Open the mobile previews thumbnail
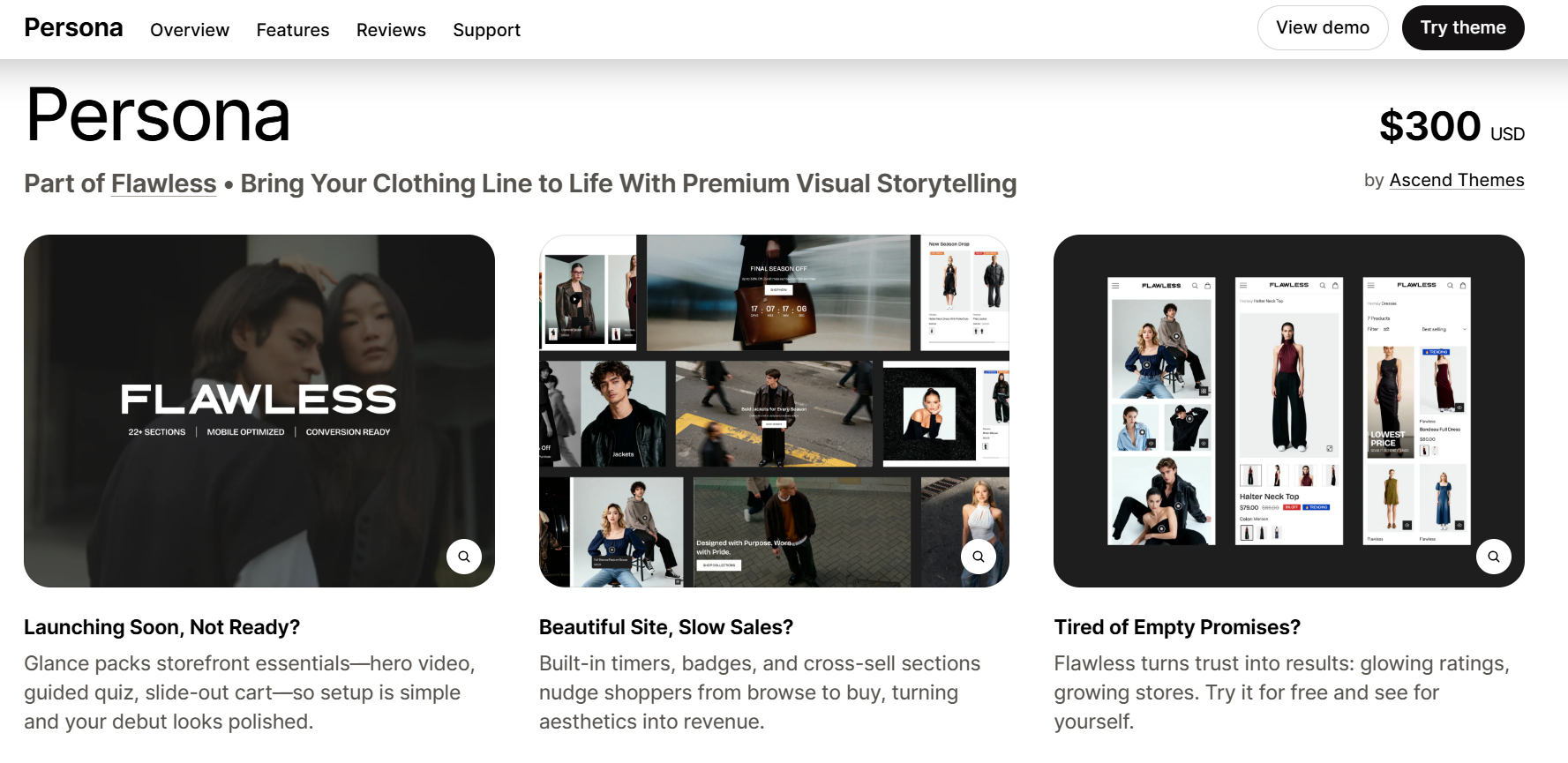This screenshot has width=1568, height=763. pyautogui.click(x=1289, y=411)
